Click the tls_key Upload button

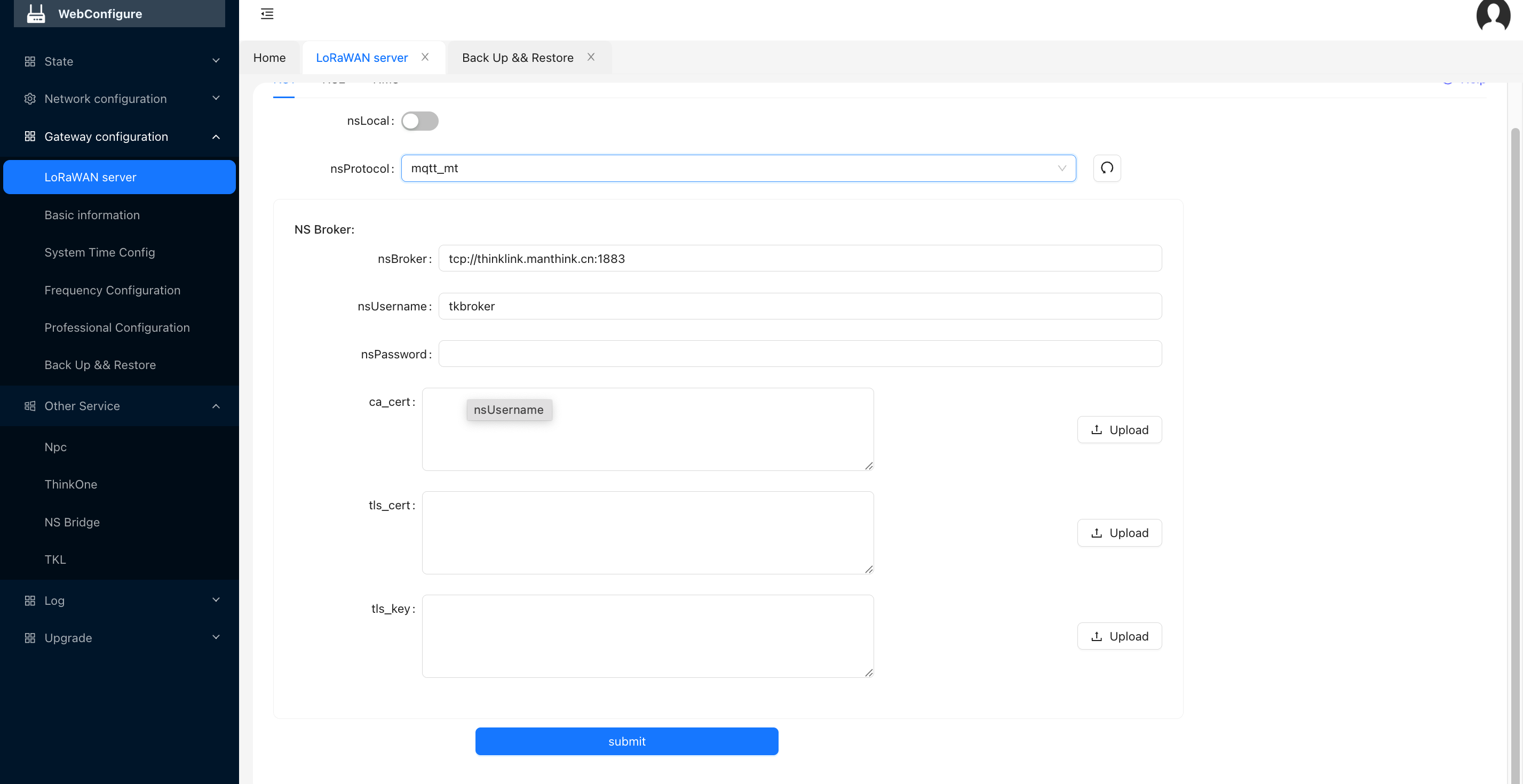point(1119,636)
